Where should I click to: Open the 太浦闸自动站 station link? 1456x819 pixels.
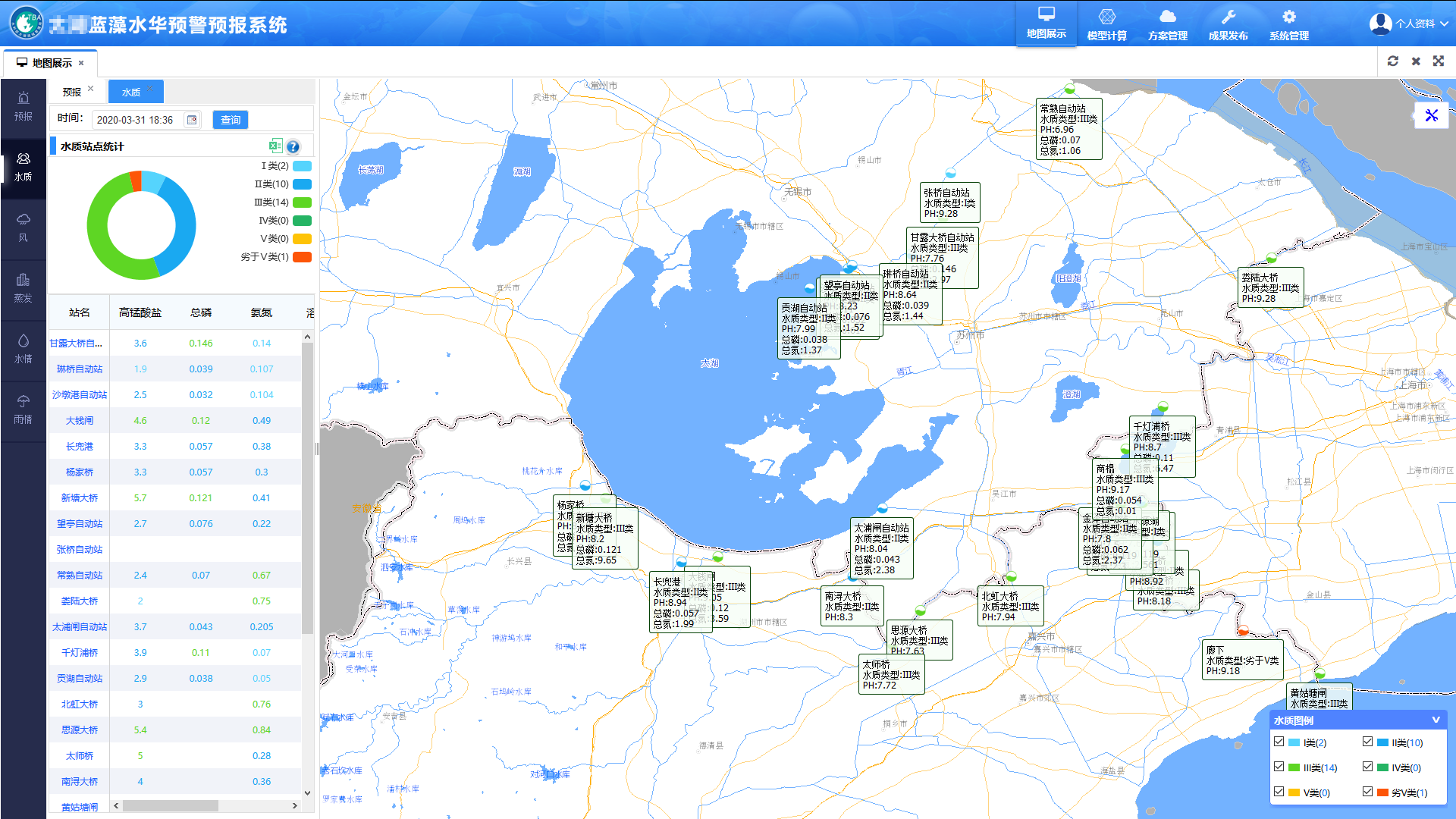79,627
